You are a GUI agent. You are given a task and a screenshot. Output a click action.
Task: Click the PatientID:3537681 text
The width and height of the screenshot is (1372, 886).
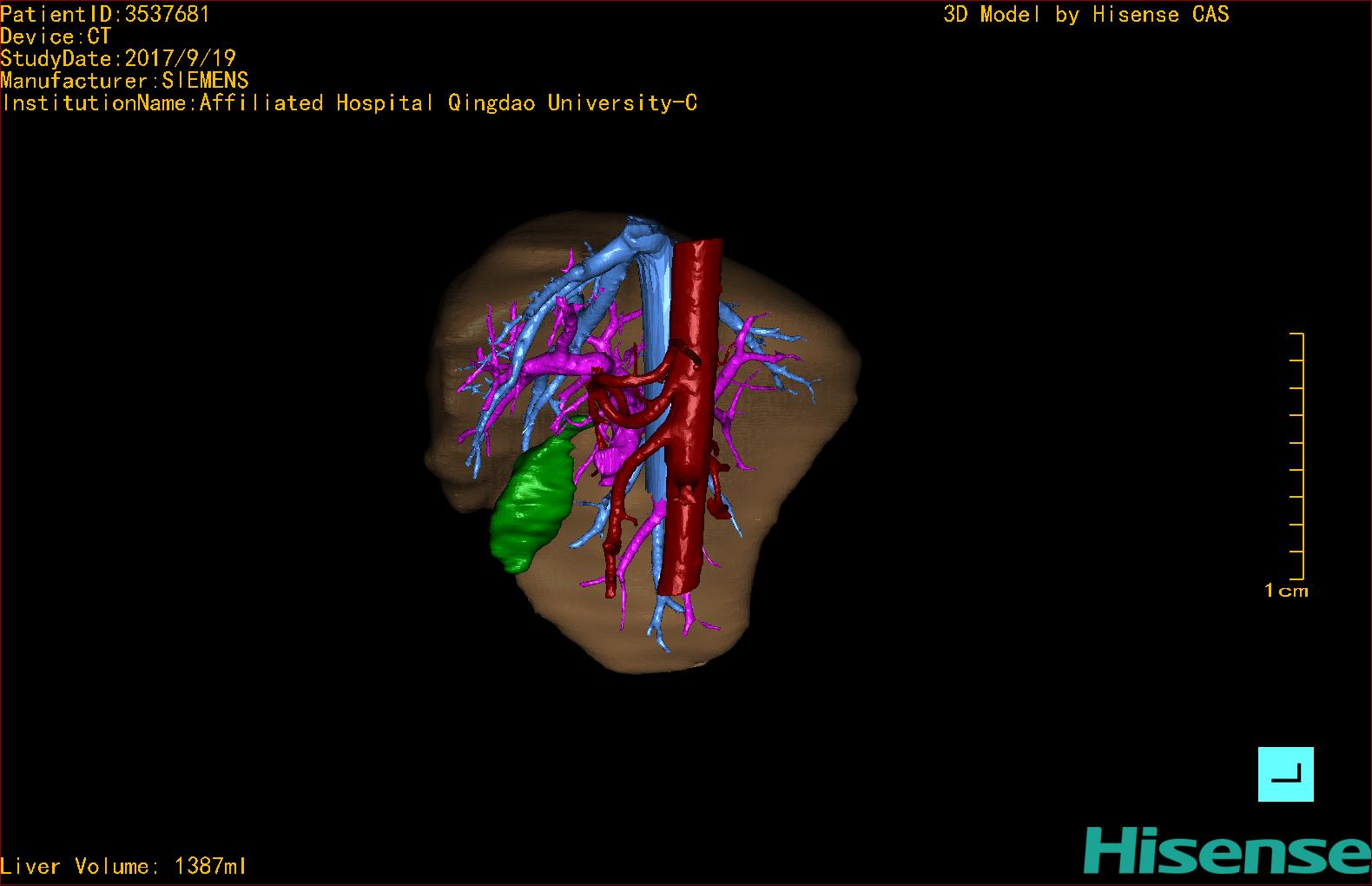[105, 14]
